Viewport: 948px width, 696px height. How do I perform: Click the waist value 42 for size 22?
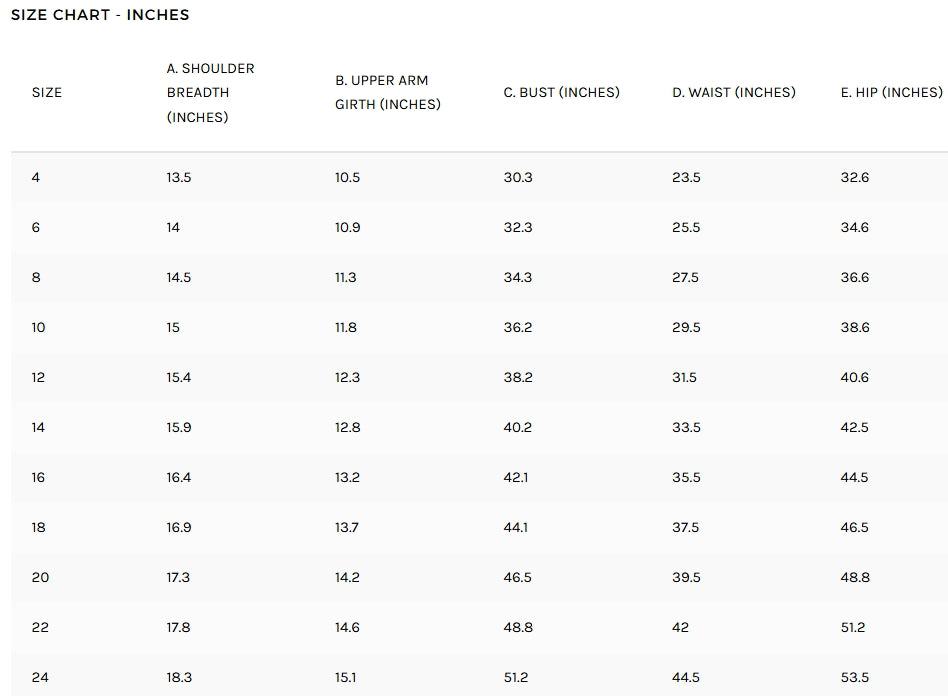coord(680,627)
